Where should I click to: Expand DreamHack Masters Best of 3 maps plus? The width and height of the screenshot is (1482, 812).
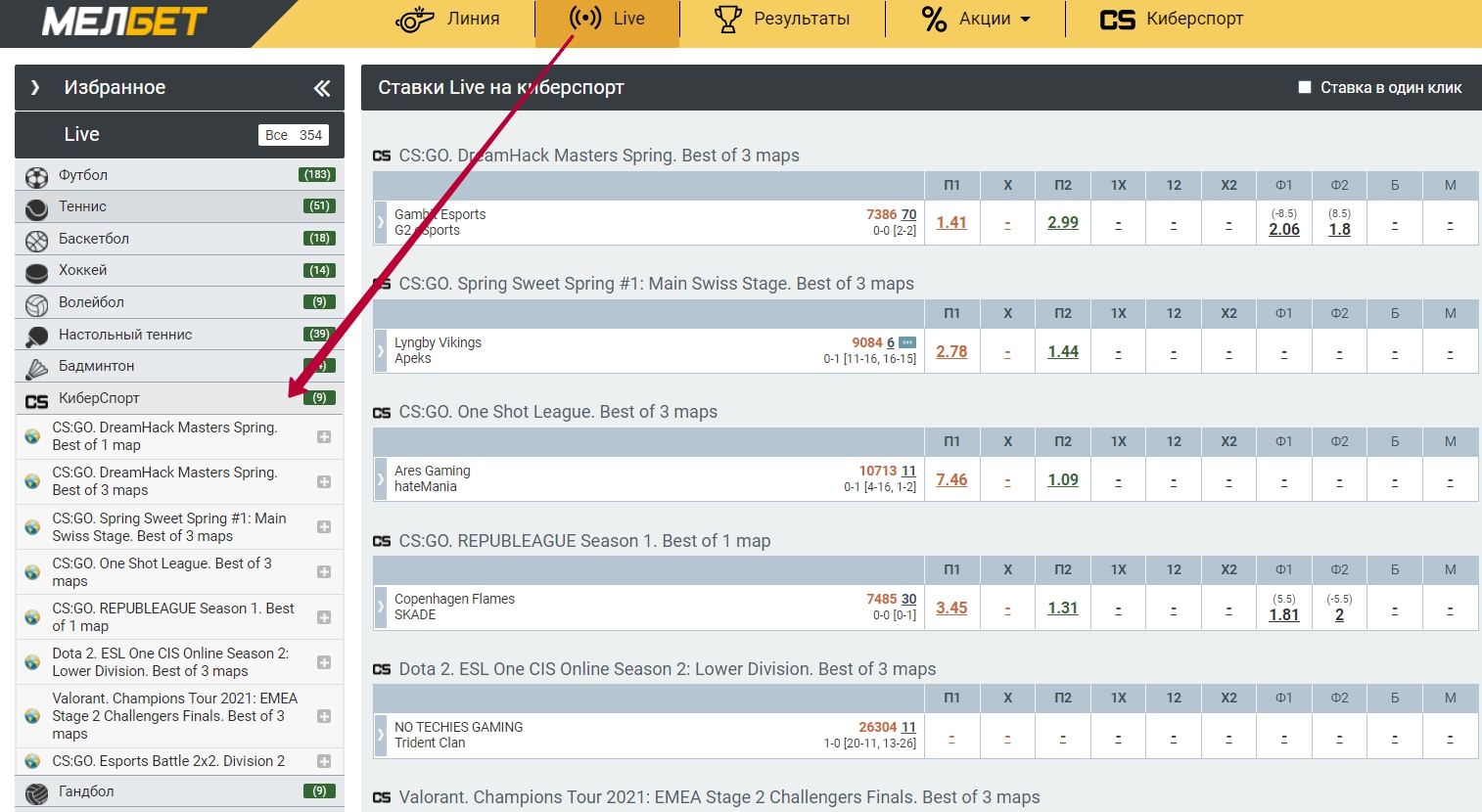click(324, 481)
